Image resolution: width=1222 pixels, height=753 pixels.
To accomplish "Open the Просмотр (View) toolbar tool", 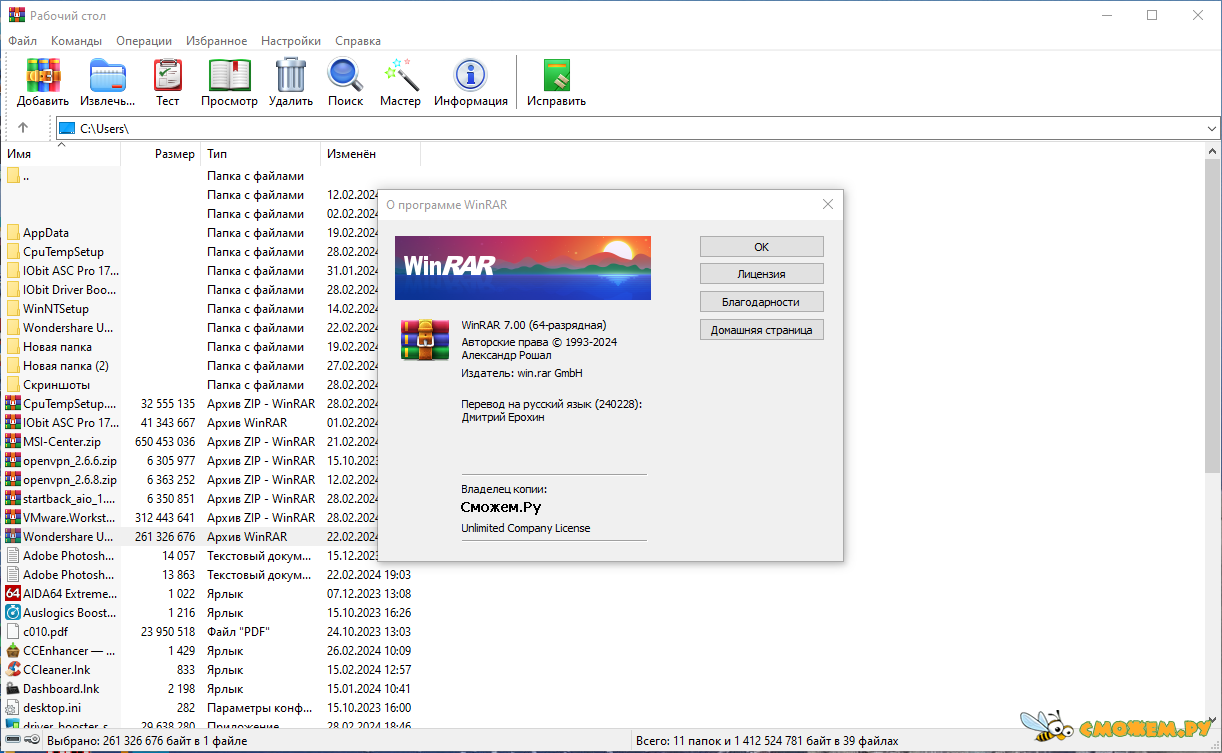I will click(x=229, y=76).
